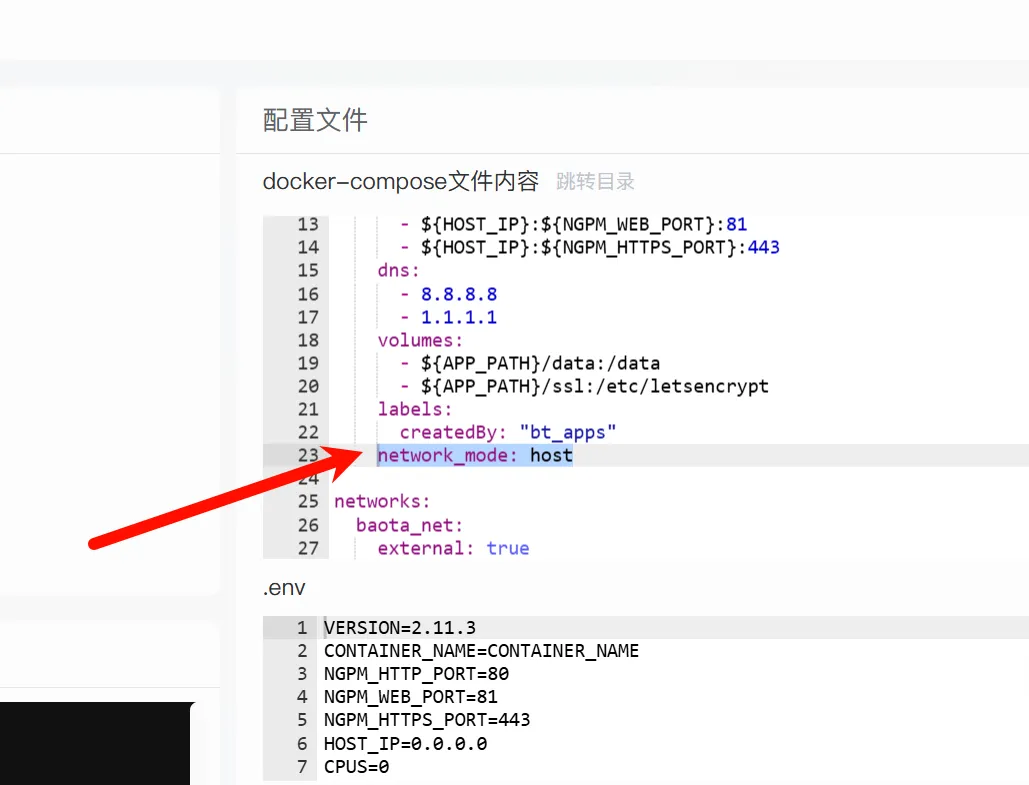1029x785 pixels.
Task: Click the volumes: key in compose file
Action: click(x=417, y=341)
